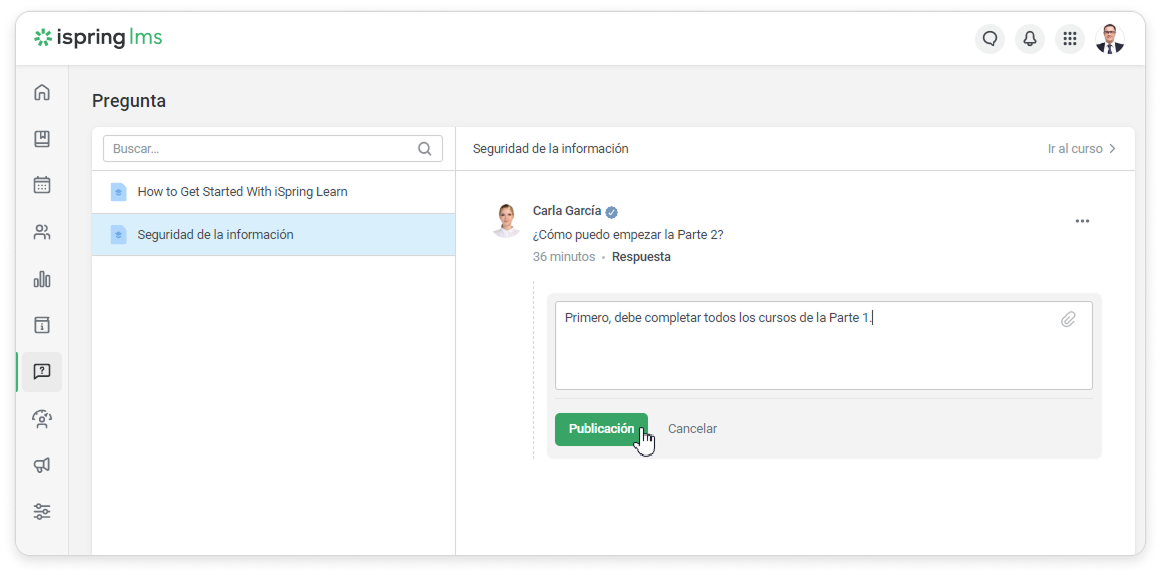Open the calendar icon in sidebar
1161x575 pixels.
[42, 185]
